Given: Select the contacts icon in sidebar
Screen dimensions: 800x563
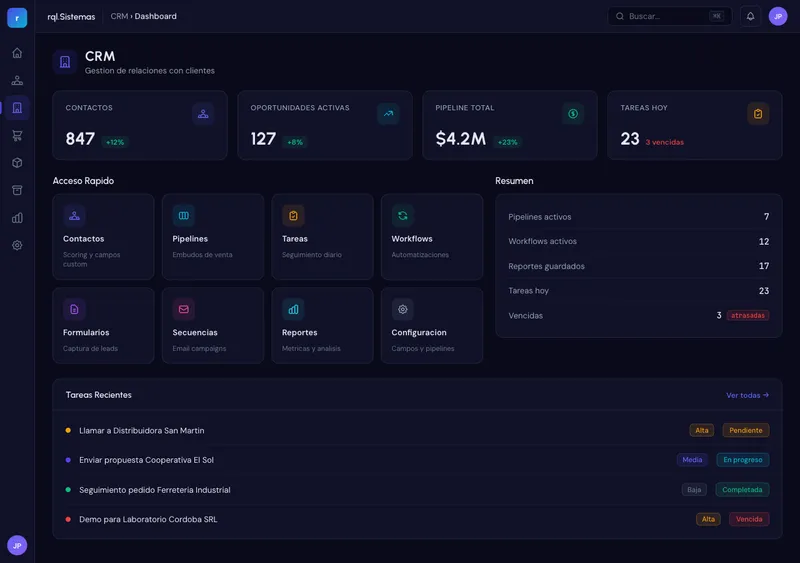Looking at the screenshot, I should 17,81.
